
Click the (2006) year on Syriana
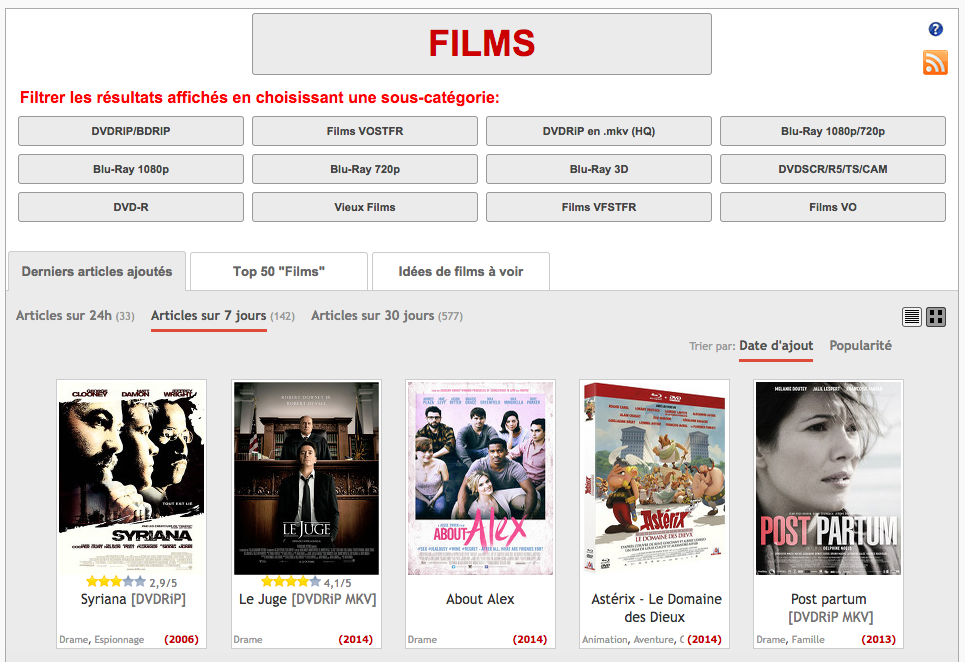coord(182,640)
